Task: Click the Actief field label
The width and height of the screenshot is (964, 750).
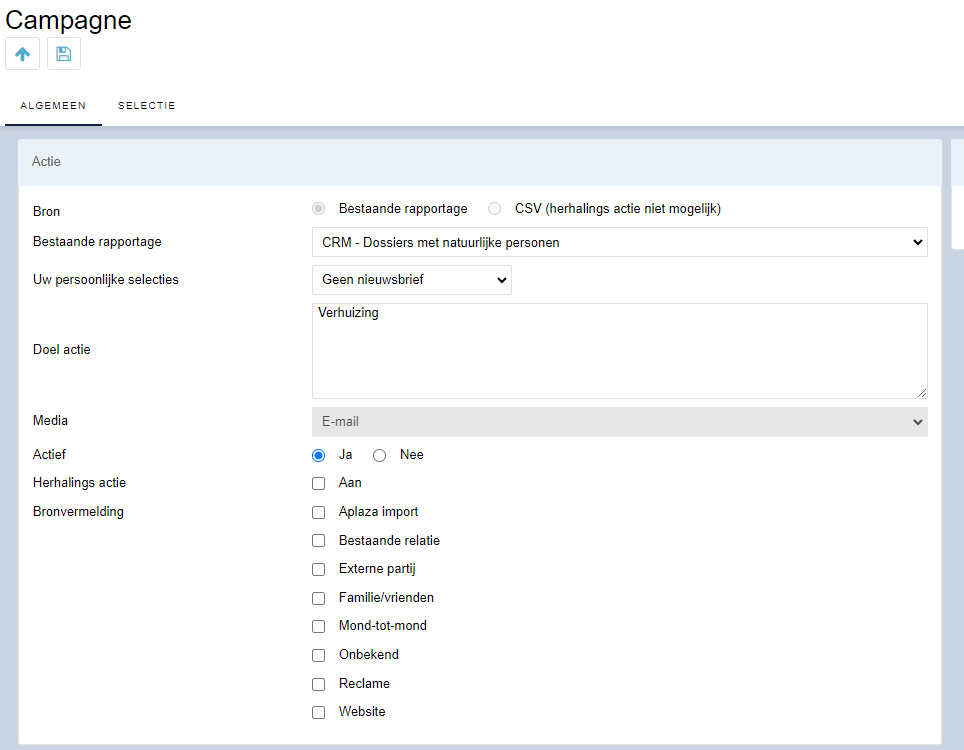Action: pyautogui.click(x=49, y=454)
